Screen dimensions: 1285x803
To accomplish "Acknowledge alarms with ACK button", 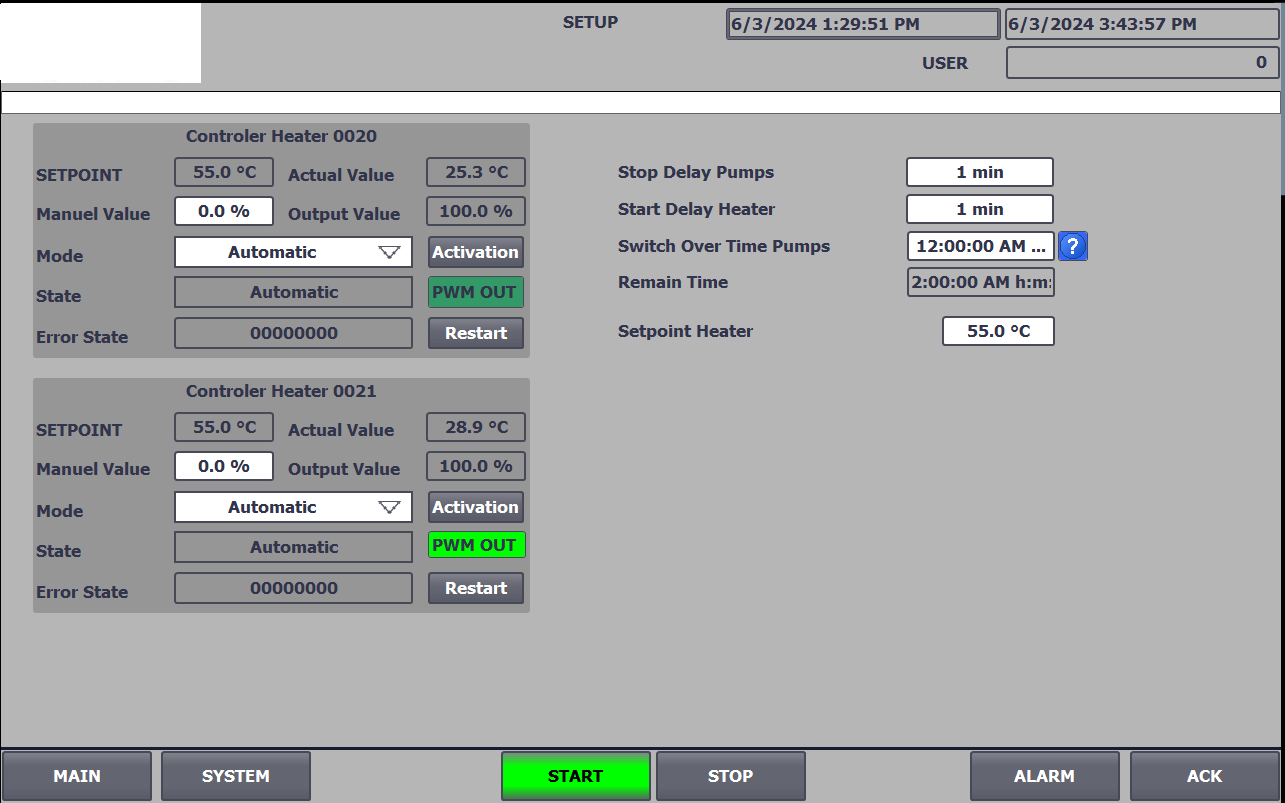I will coord(1204,776).
